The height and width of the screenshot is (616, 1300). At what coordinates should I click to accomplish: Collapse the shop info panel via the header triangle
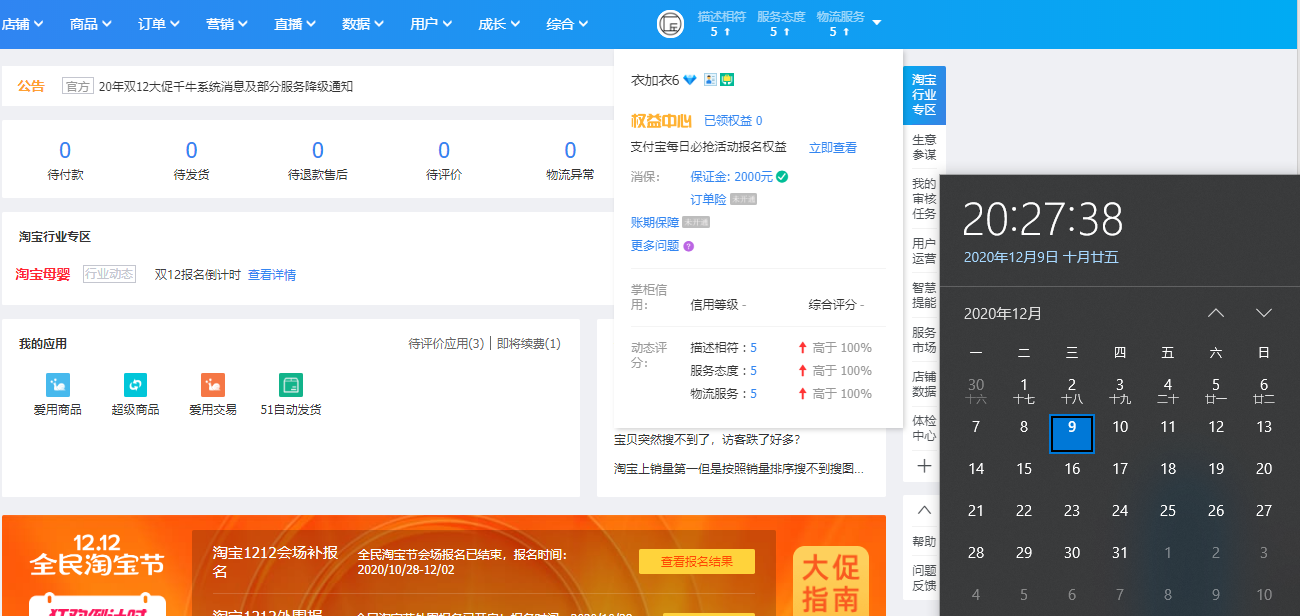877,23
